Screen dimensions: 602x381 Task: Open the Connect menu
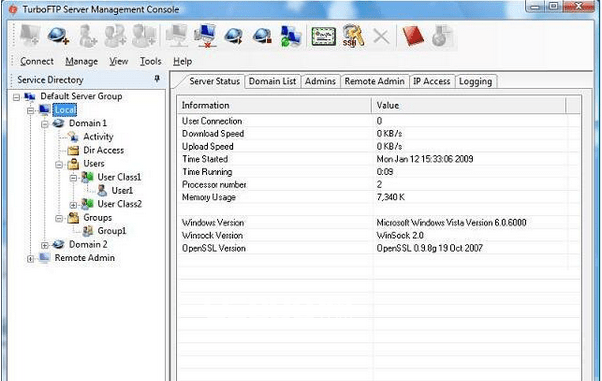pos(37,61)
